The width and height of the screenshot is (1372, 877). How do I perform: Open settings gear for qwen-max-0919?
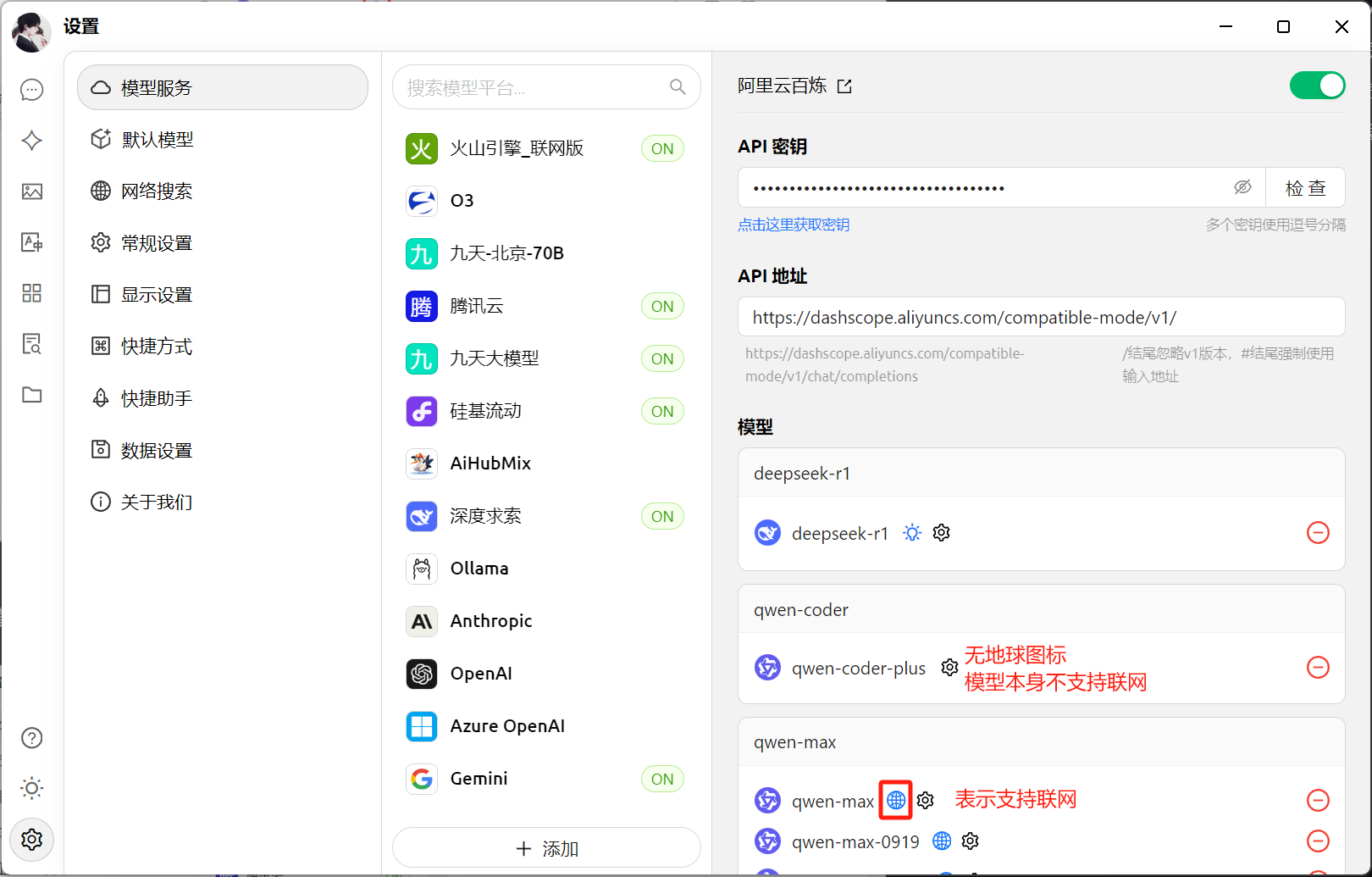click(x=971, y=841)
